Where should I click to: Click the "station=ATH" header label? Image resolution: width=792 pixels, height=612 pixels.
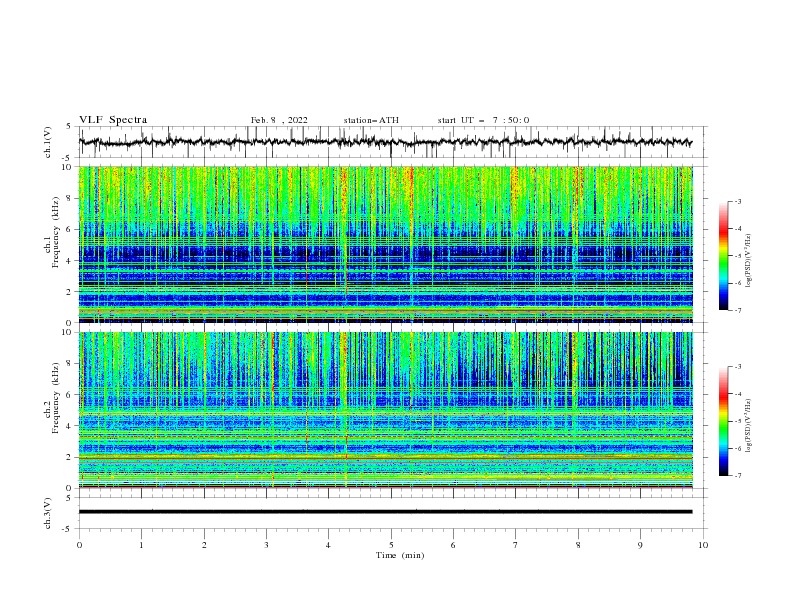point(371,120)
